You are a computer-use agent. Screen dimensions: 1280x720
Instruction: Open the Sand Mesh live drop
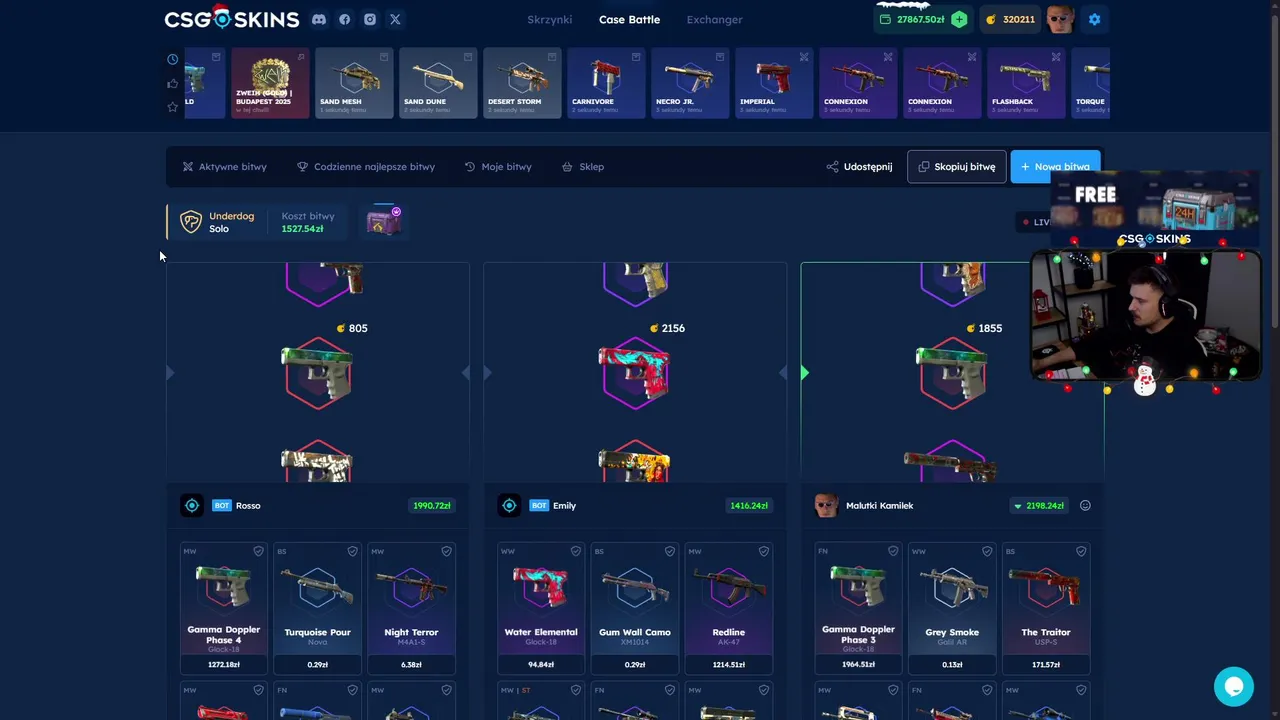pos(354,83)
